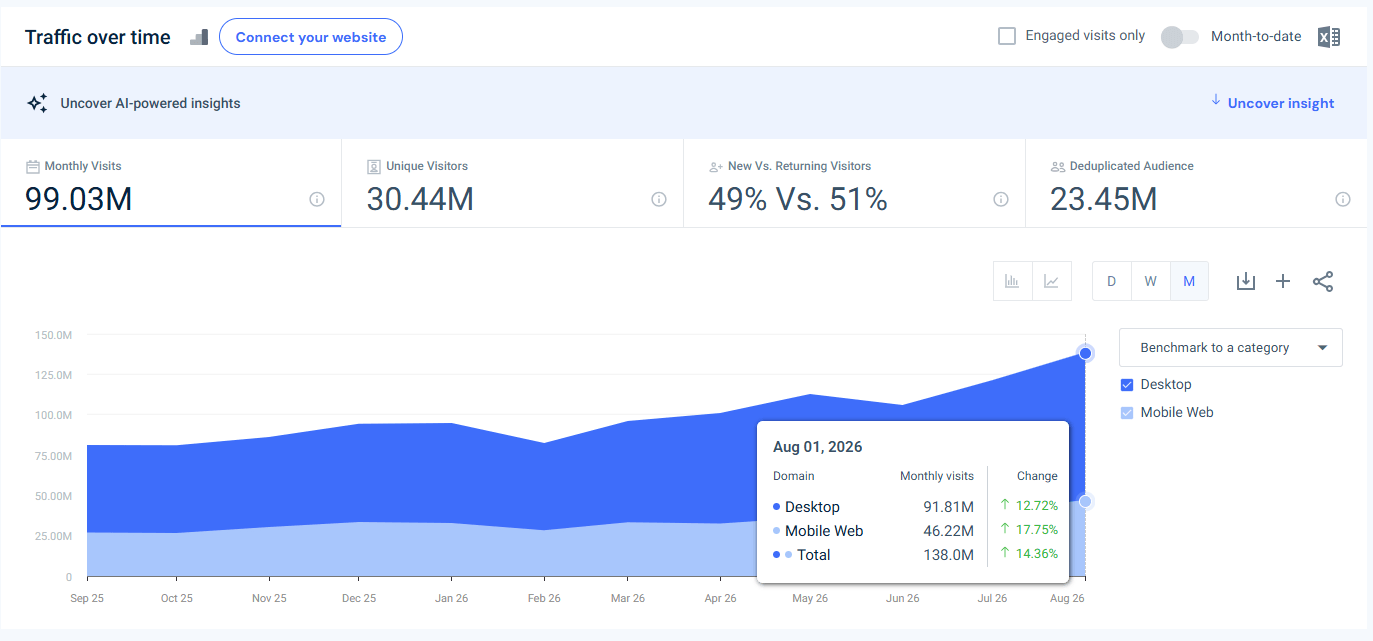
Task: Open the Monthly Visits info icon
Action: [x=317, y=199]
